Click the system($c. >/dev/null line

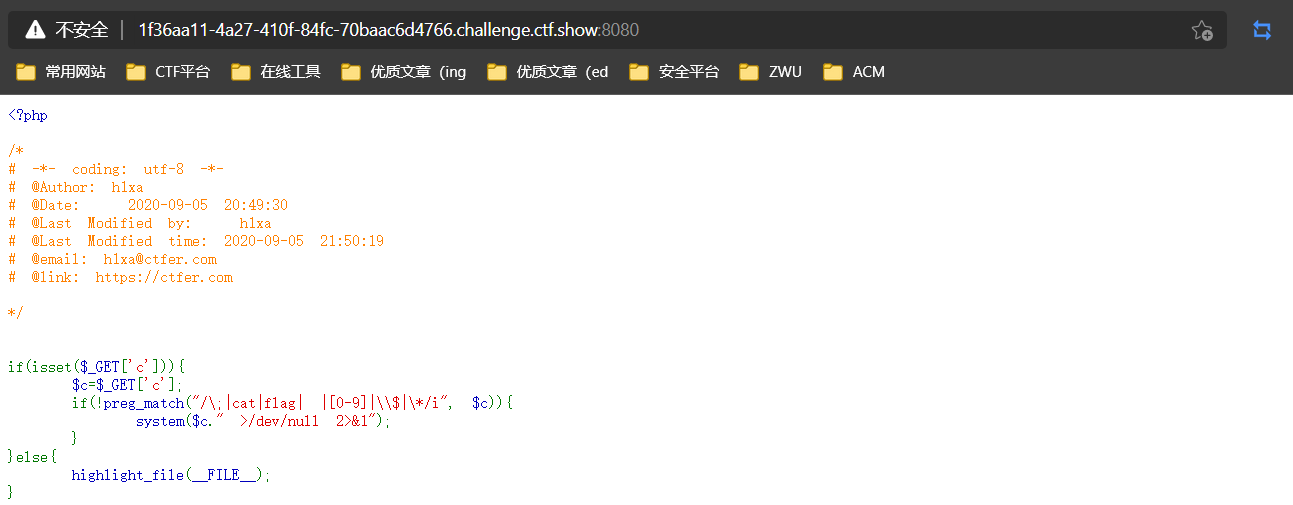pos(263,421)
